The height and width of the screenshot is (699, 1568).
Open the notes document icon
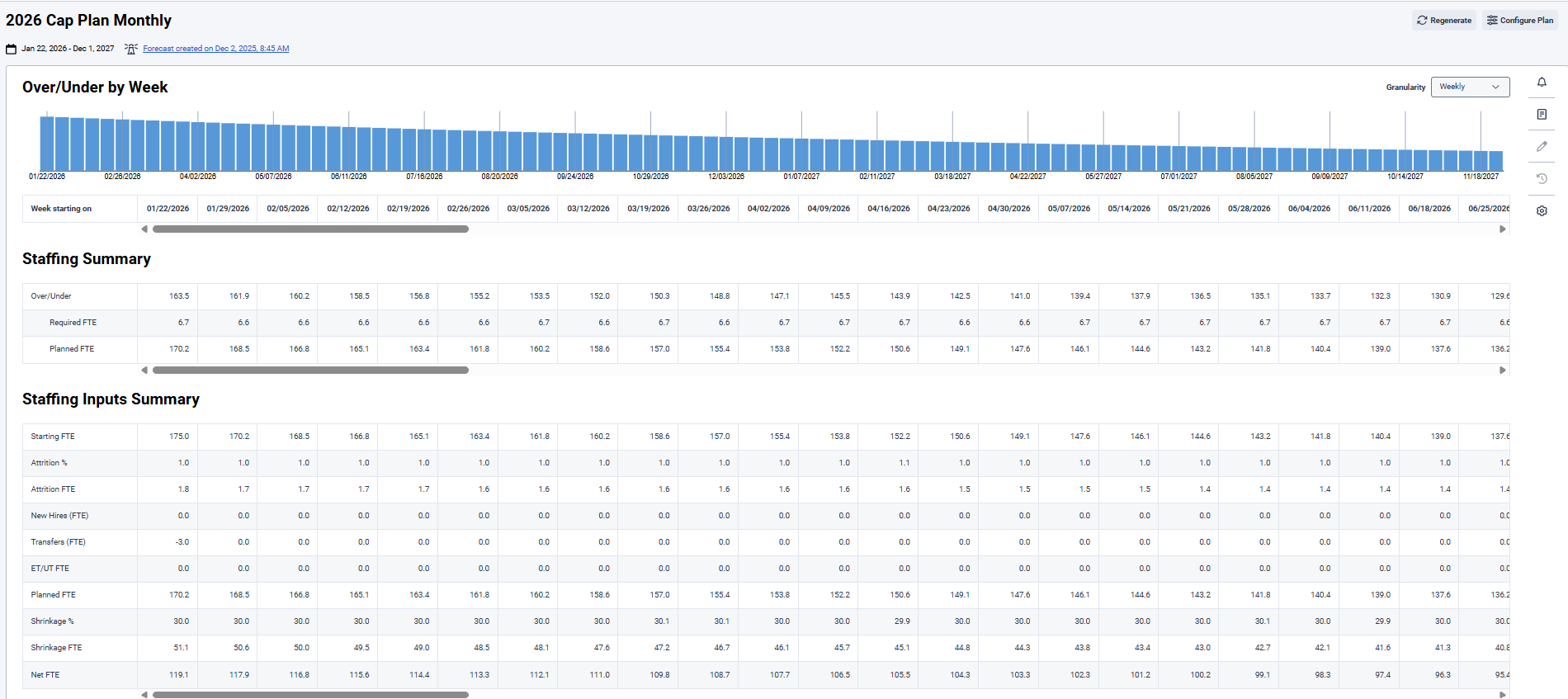[1542, 115]
